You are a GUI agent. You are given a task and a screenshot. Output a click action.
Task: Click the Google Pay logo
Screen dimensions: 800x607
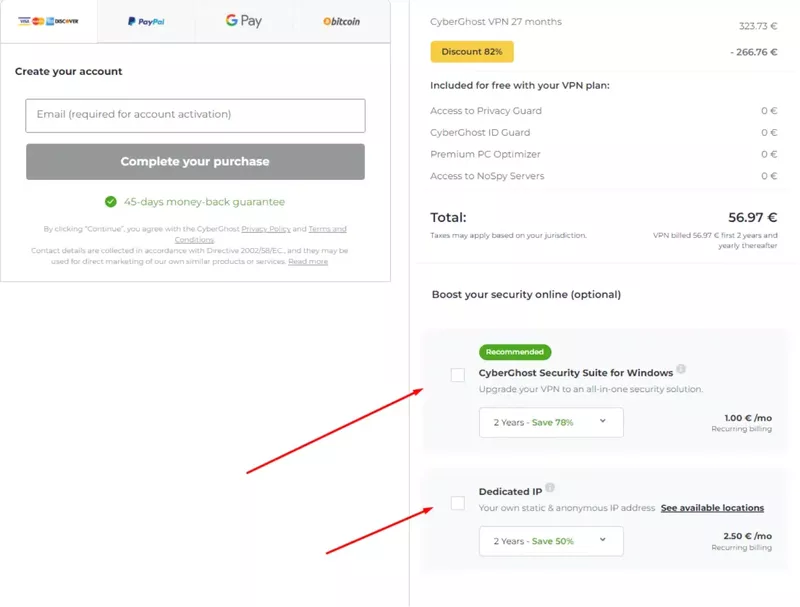pos(243,20)
